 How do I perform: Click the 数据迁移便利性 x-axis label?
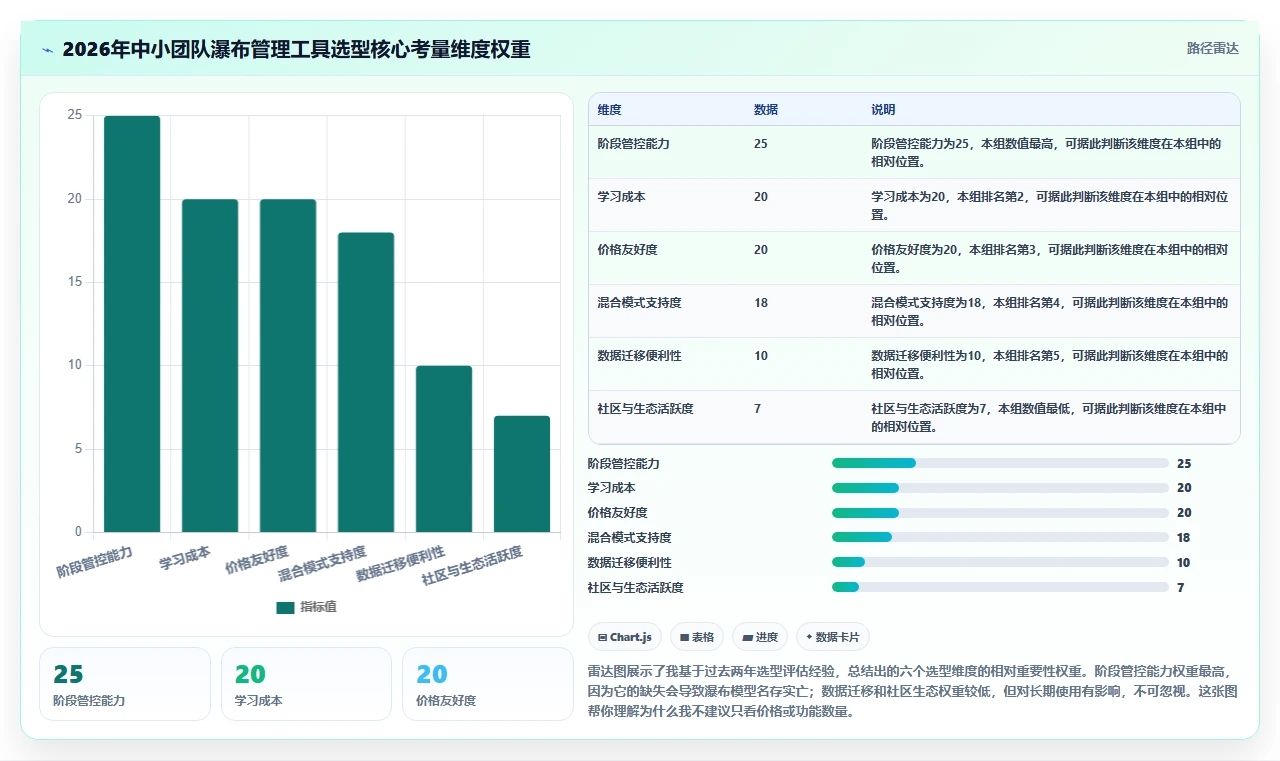(401, 564)
